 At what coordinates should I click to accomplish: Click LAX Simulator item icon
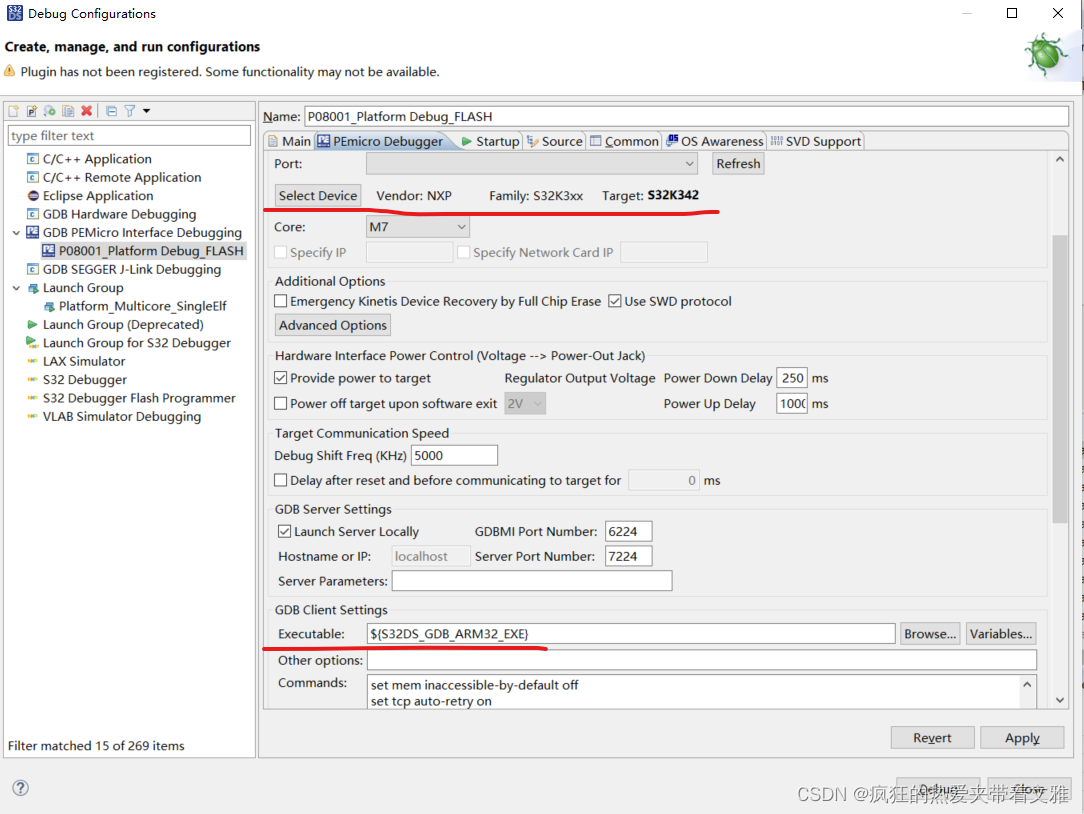32,361
